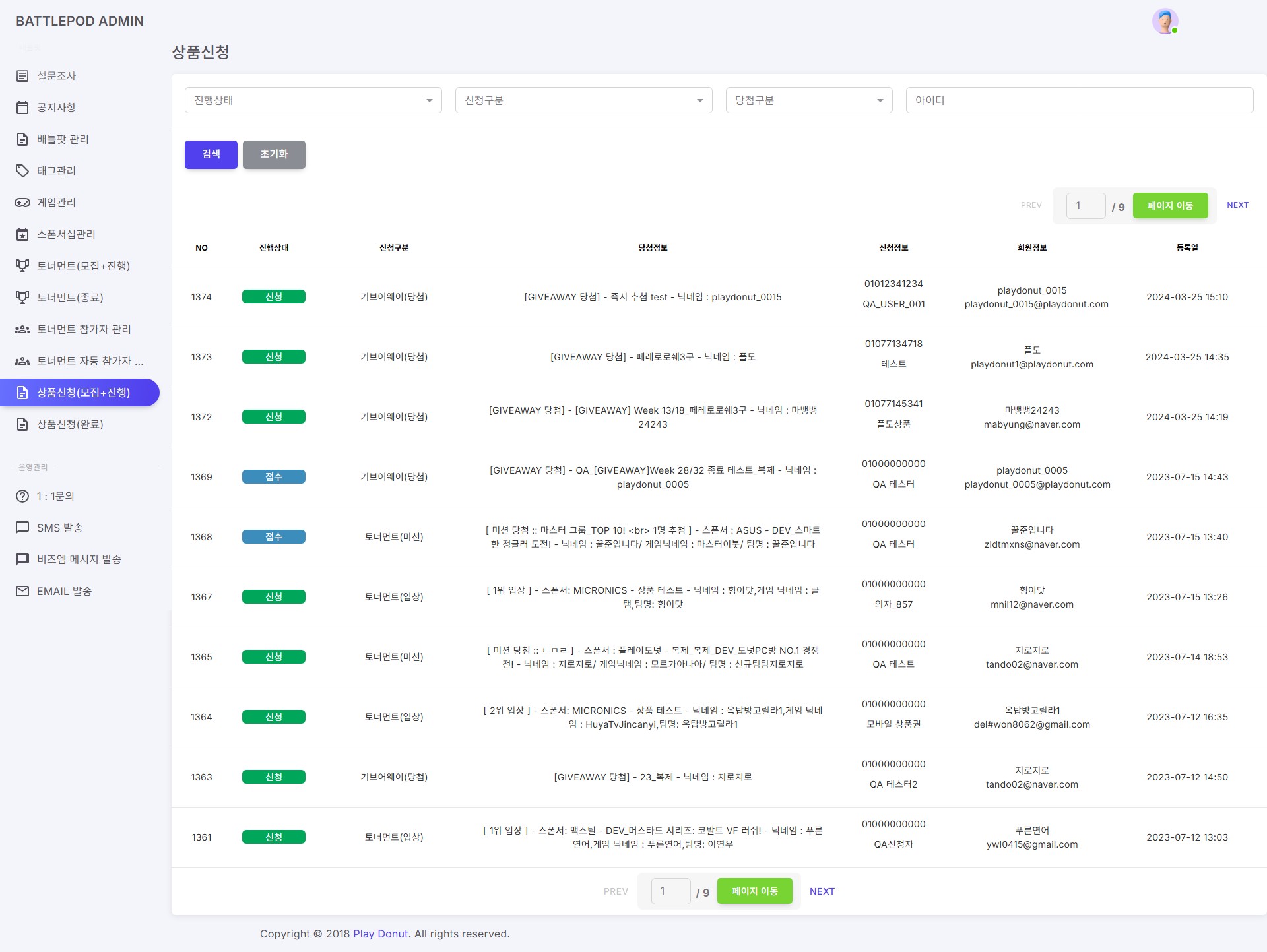This screenshot has height=952, width=1267.
Task: Open the 당첨구분 combo box
Action: [x=808, y=100]
